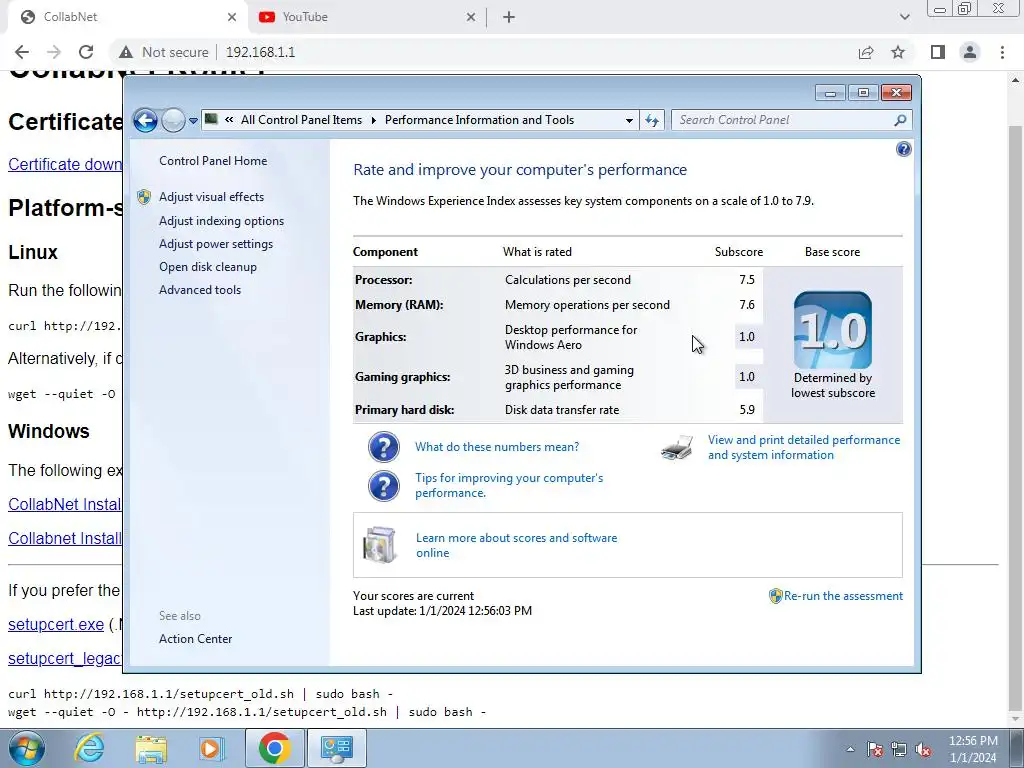The image size is (1024, 768).
Task: Click shield icon next to Re-run the assessment
Action: tap(775, 596)
